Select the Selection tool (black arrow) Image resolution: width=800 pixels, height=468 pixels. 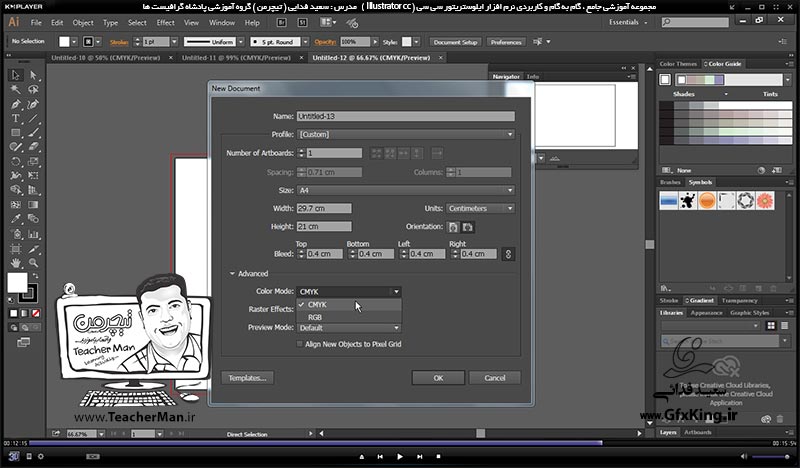click(15, 75)
